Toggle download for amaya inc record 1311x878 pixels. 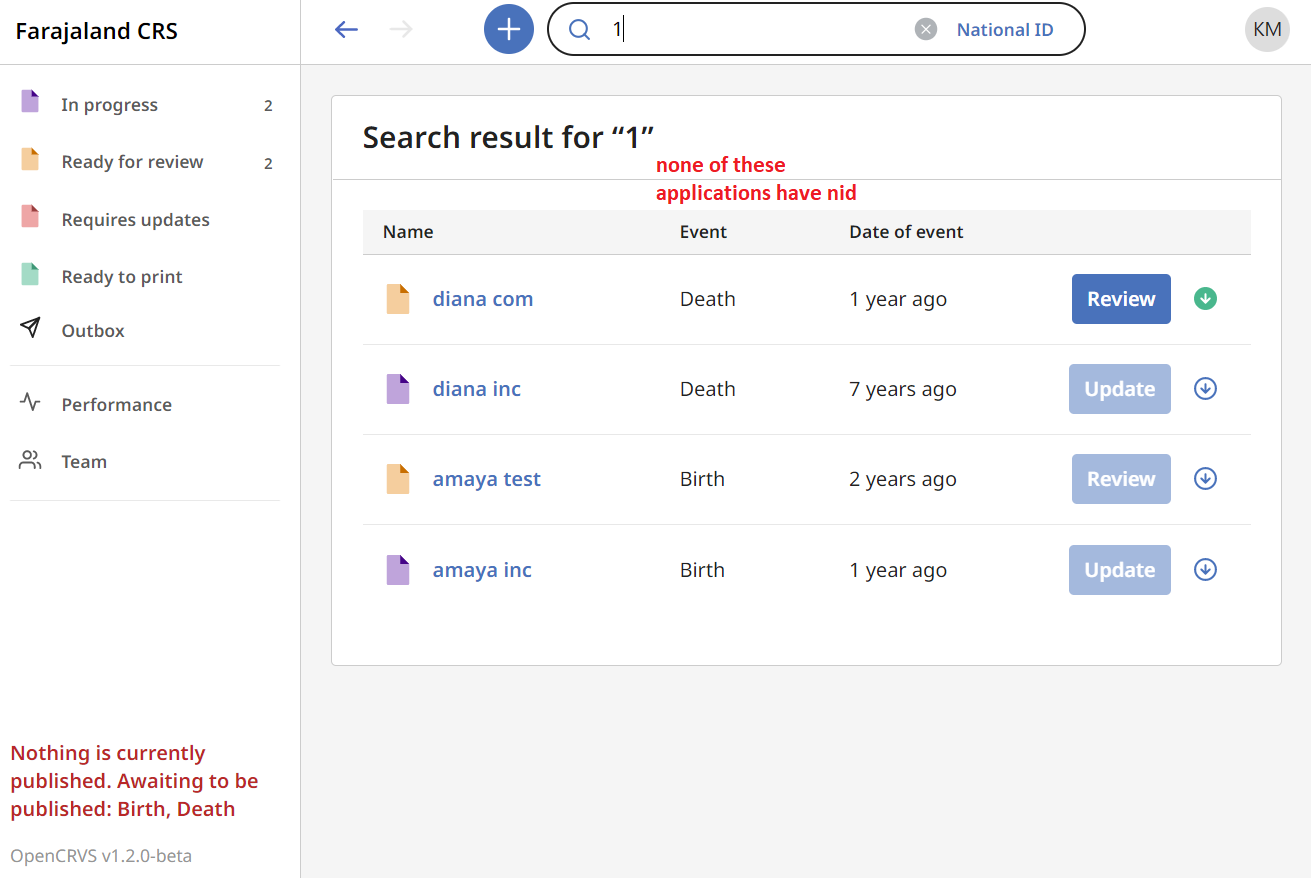click(x=1205, y=569)
